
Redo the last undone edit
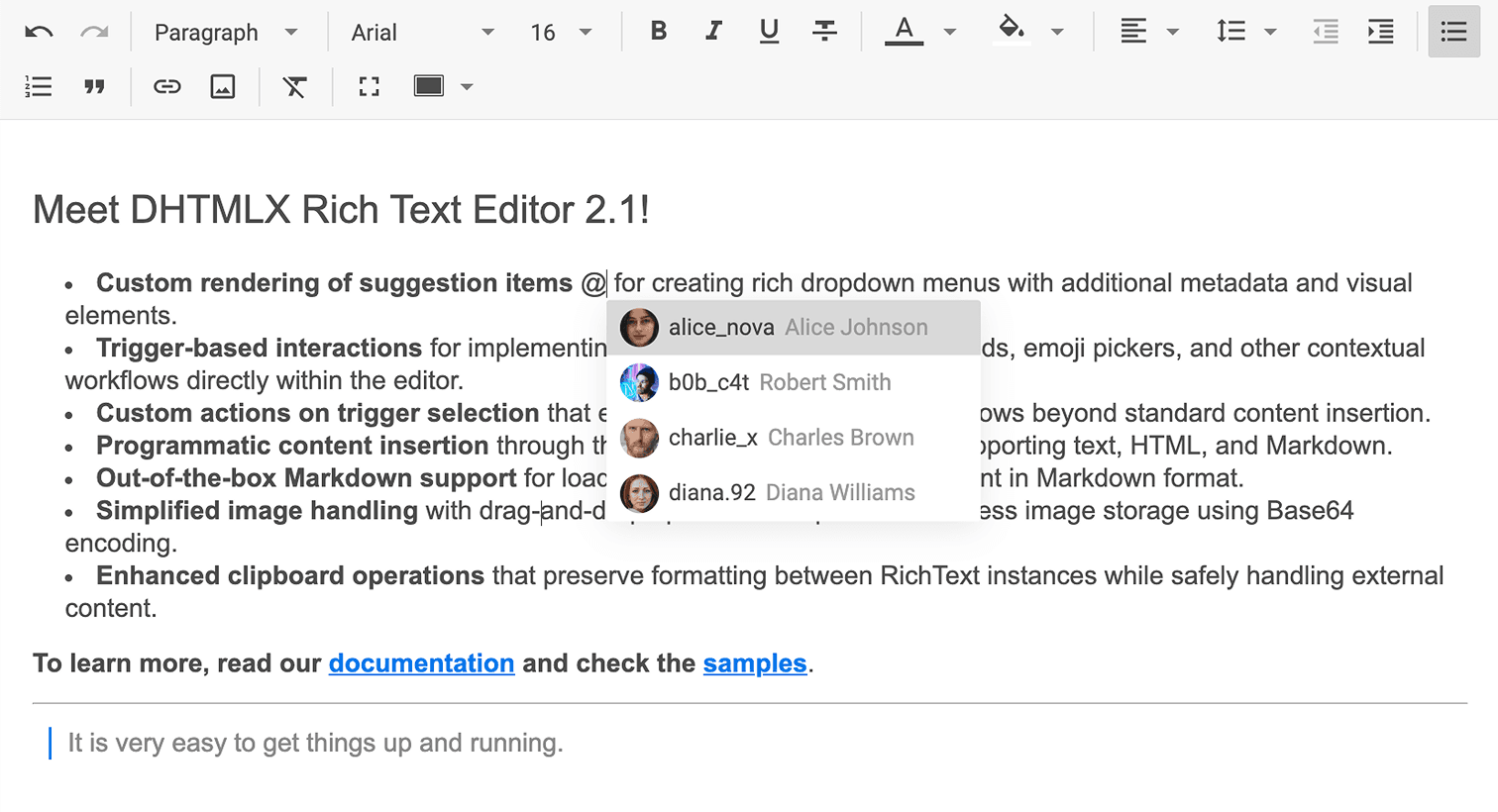point(94,33)
